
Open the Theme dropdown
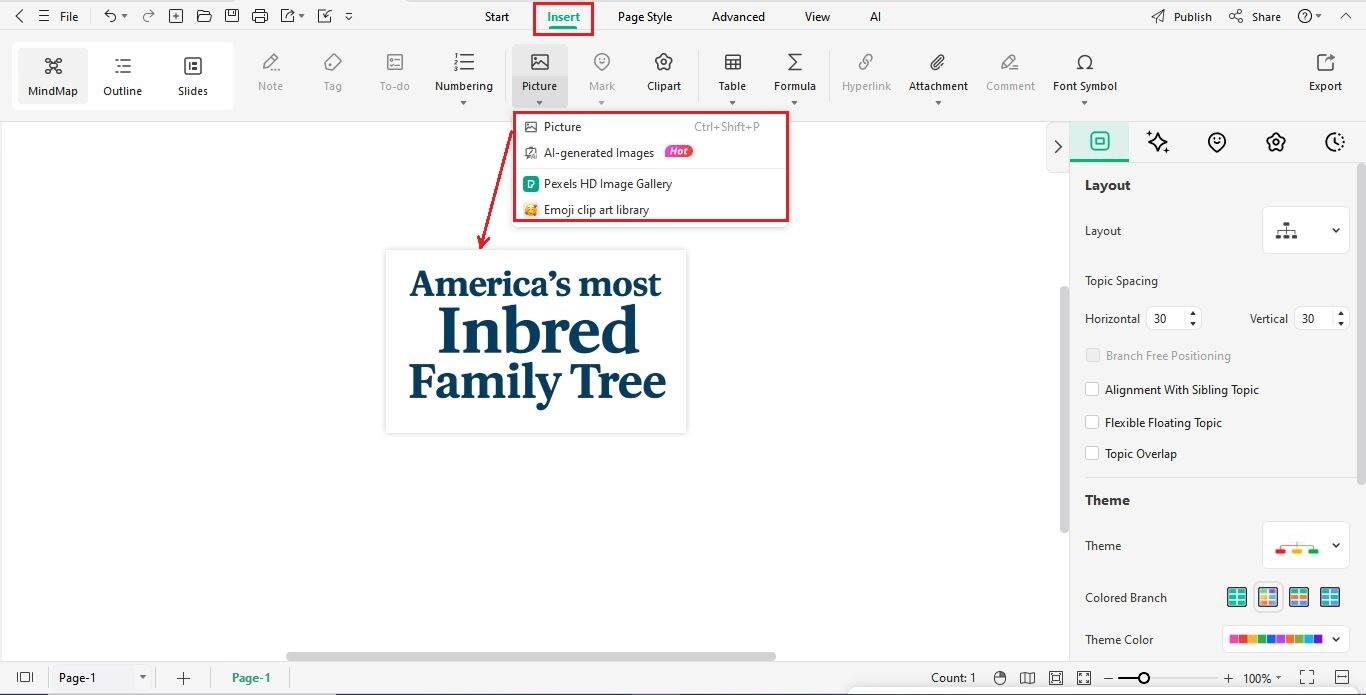coord(1306,546)
